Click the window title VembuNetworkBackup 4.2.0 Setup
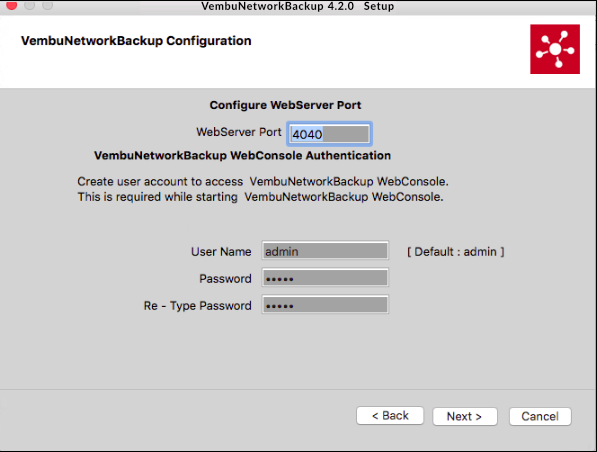Screen dimensions: 597x452 [297, 6]
